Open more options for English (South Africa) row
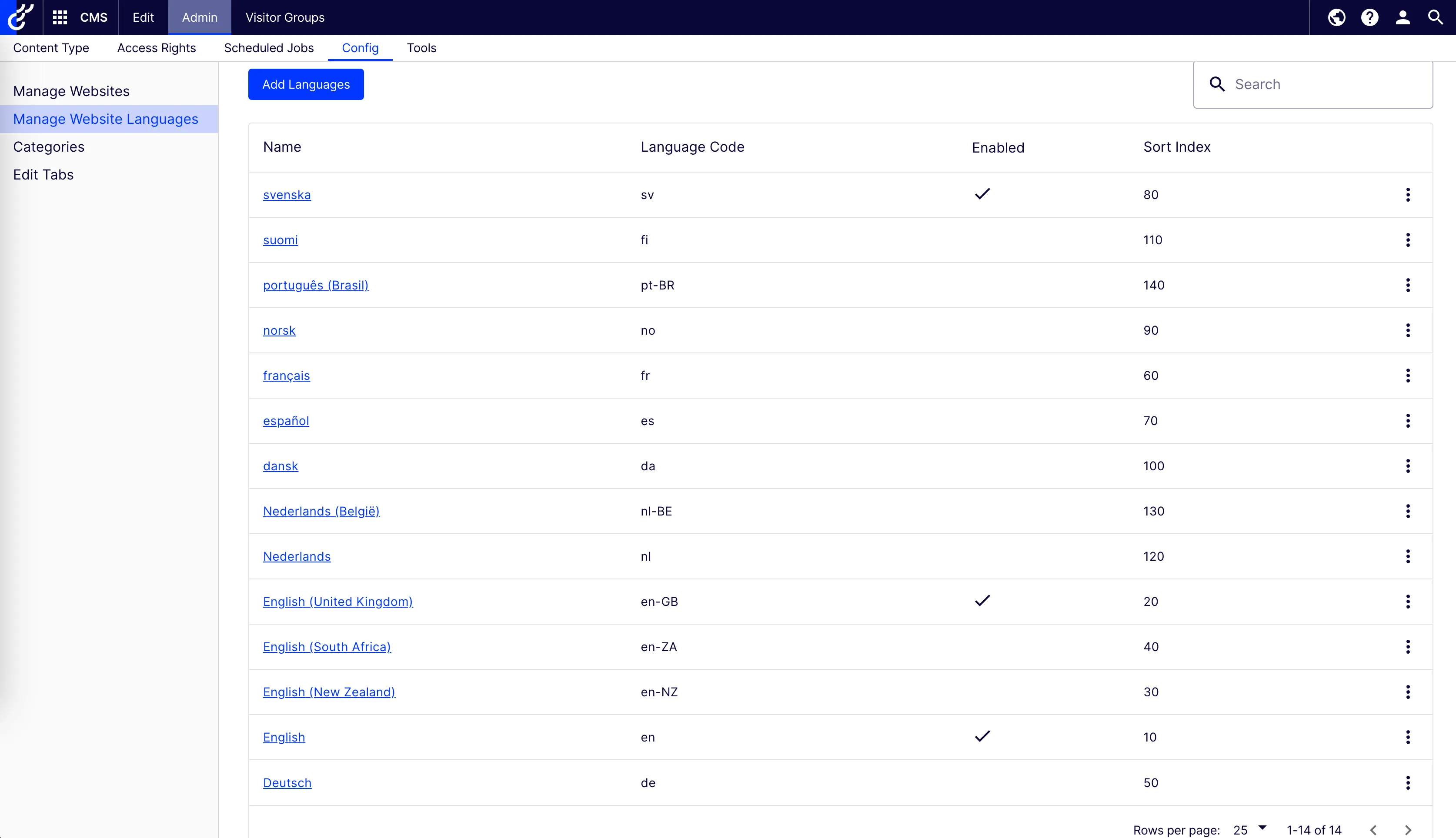Image resolution: width=1456 pixels, height=838 pixels. point(1408,646)
